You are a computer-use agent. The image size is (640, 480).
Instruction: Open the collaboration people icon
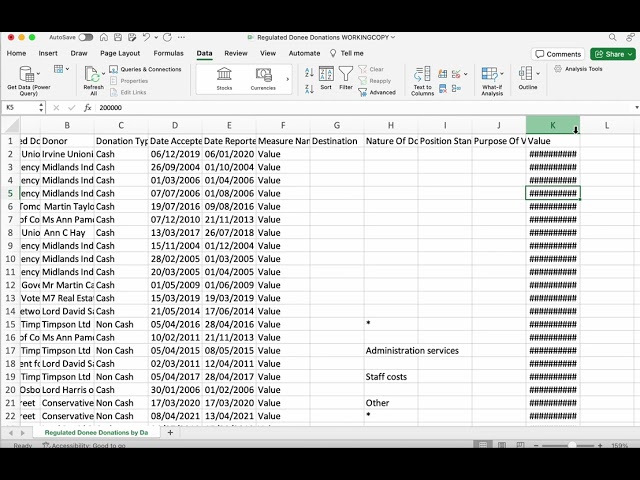631,37
